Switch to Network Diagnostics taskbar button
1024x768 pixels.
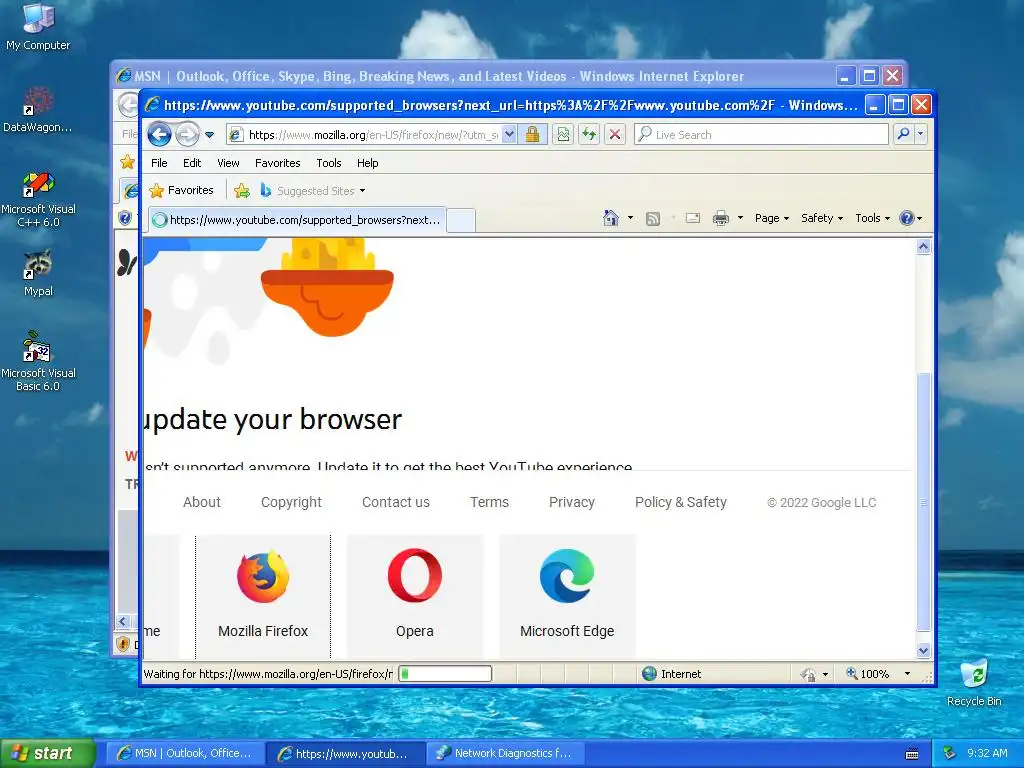pyautogui.click(x=504, y=754)
